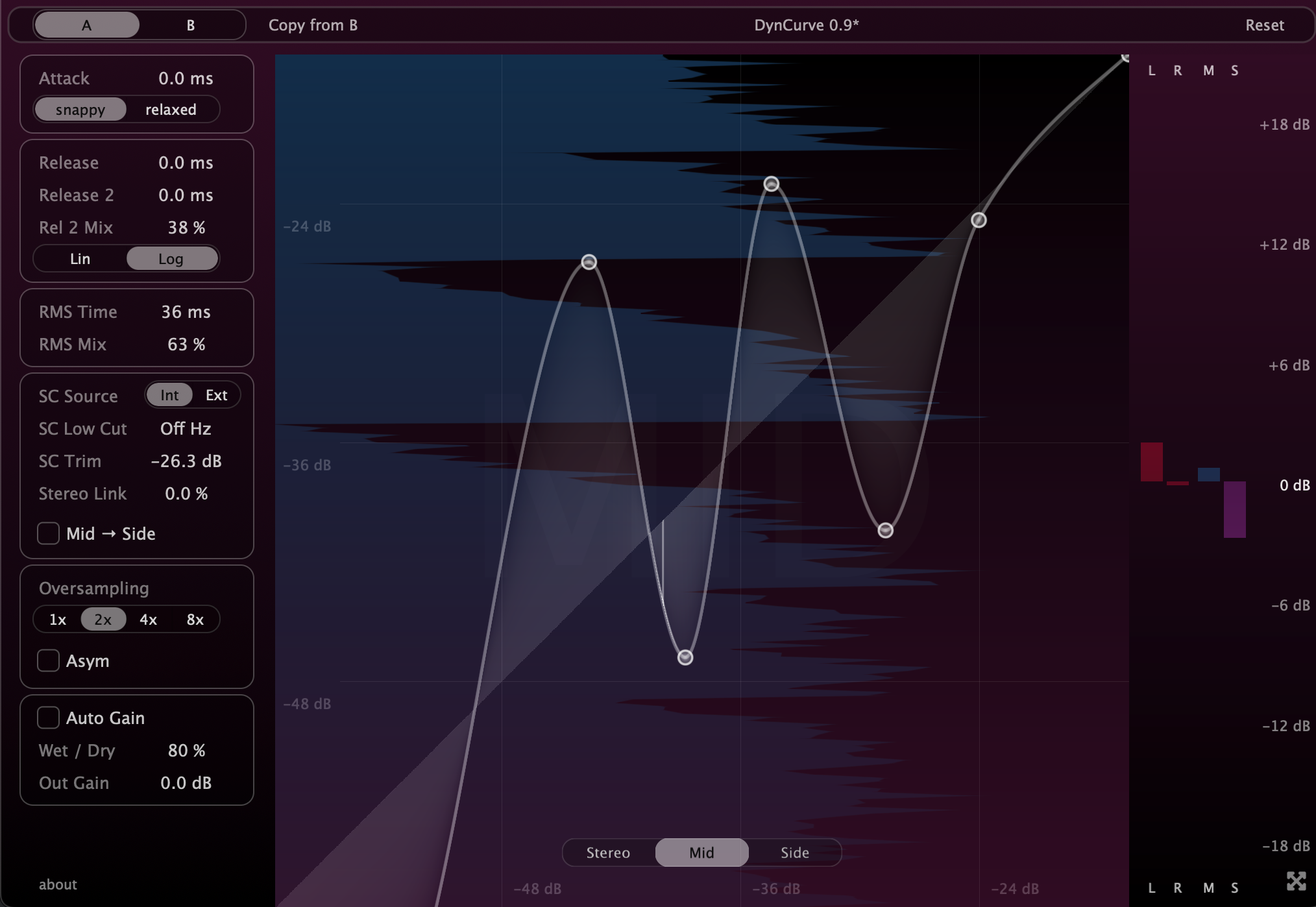Select the curve node on the second dip
The image size is (1316, 907).
(885, 531)
